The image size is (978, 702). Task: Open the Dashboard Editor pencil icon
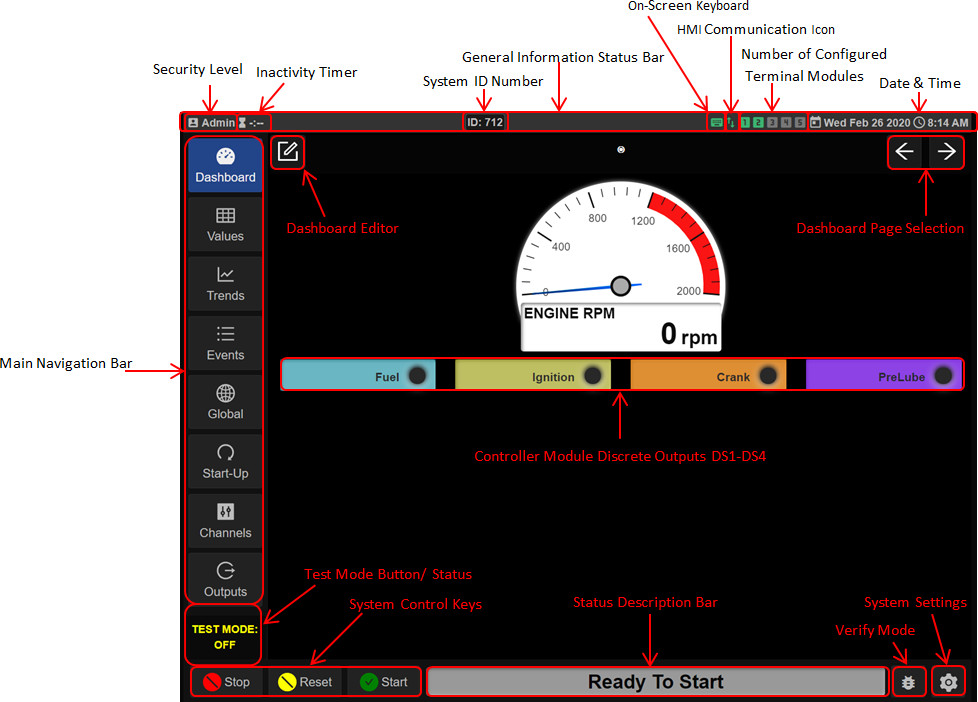[x=288, y=152]
